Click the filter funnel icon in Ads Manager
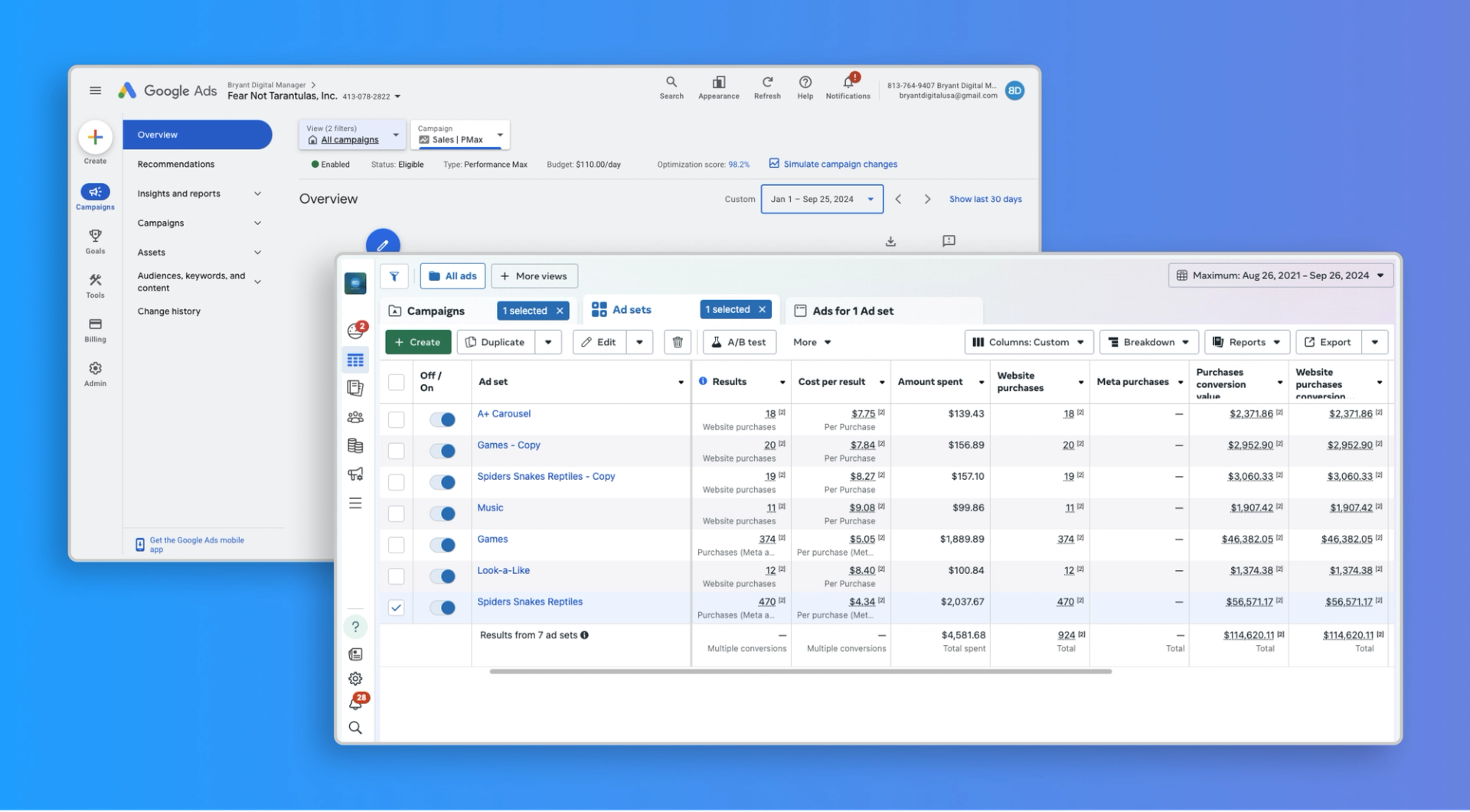This screenshot has height=812, width=1470. coord(394,276)
